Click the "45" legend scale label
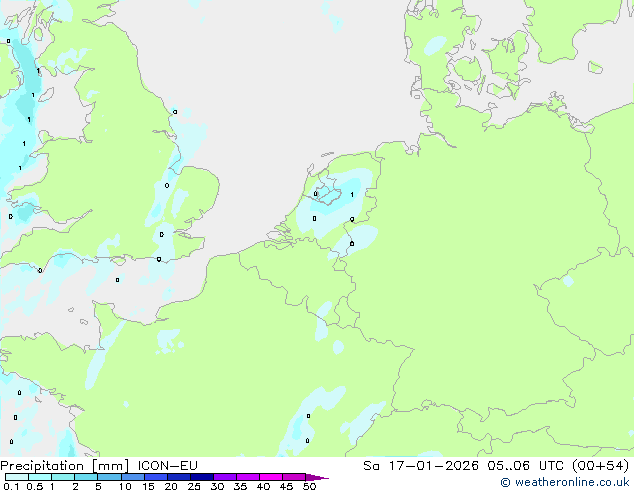The width and height of the screenshot is (634, 490). 286,486
